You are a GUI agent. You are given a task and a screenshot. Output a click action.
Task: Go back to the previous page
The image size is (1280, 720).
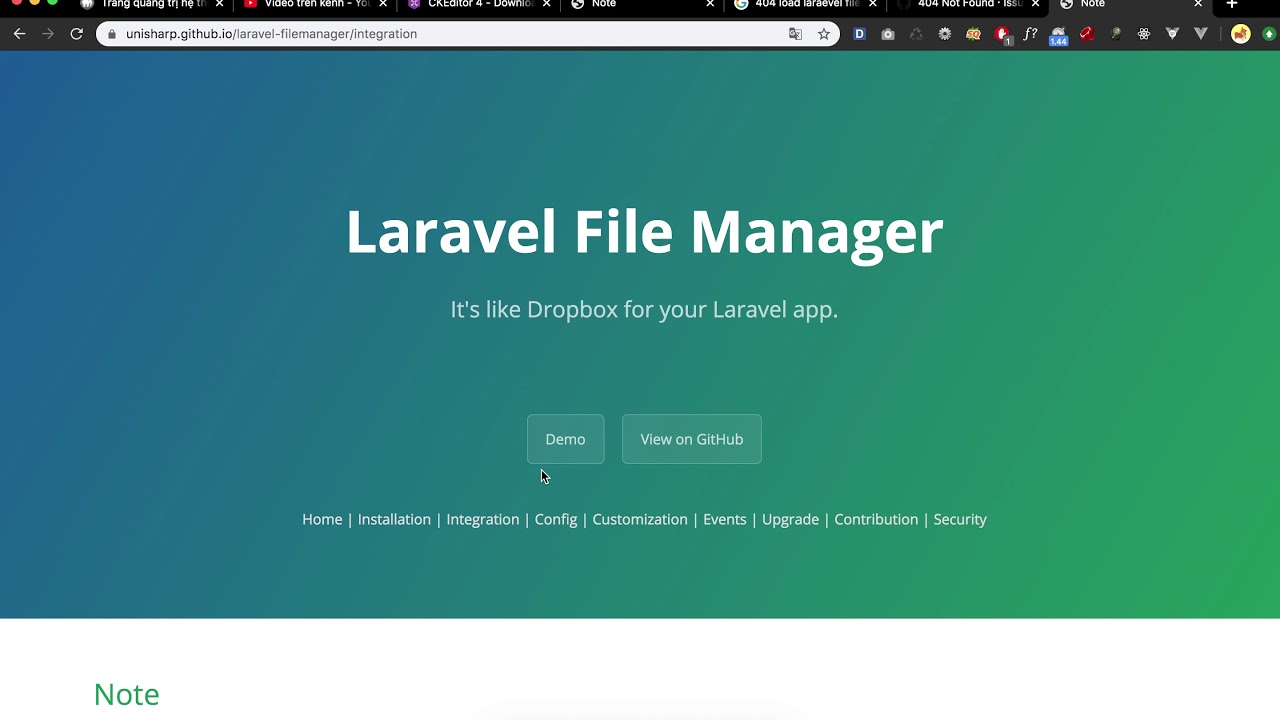(x=19, y=34)
